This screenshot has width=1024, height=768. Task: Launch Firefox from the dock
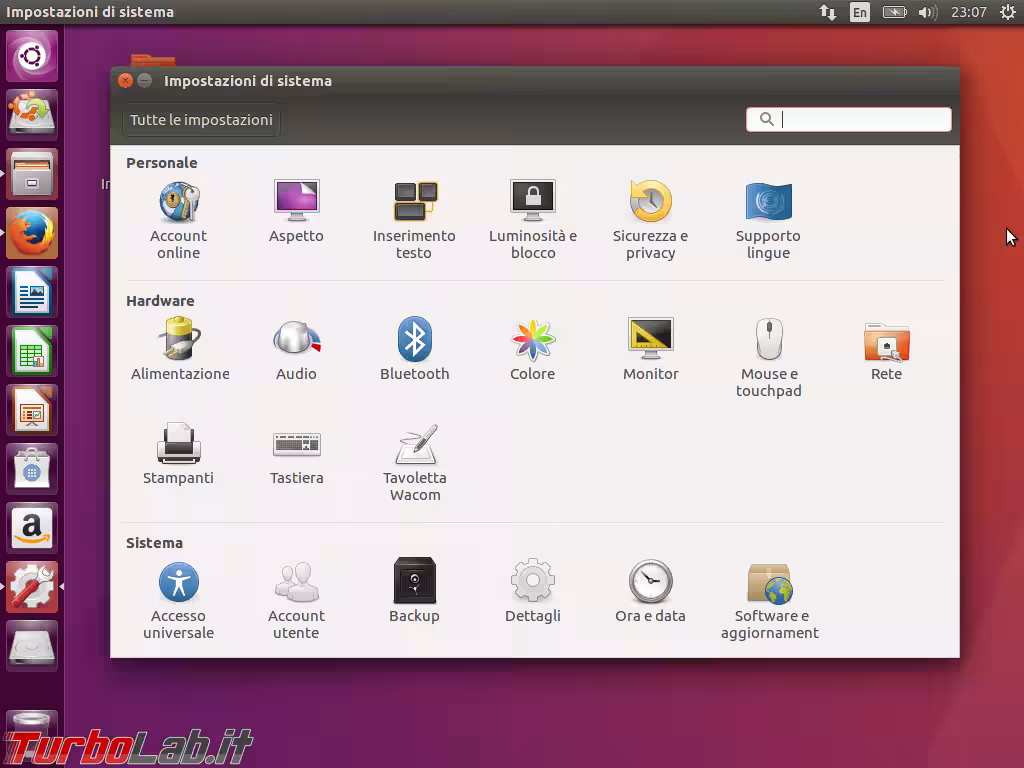pyautogui.click(x=31, y=232)
